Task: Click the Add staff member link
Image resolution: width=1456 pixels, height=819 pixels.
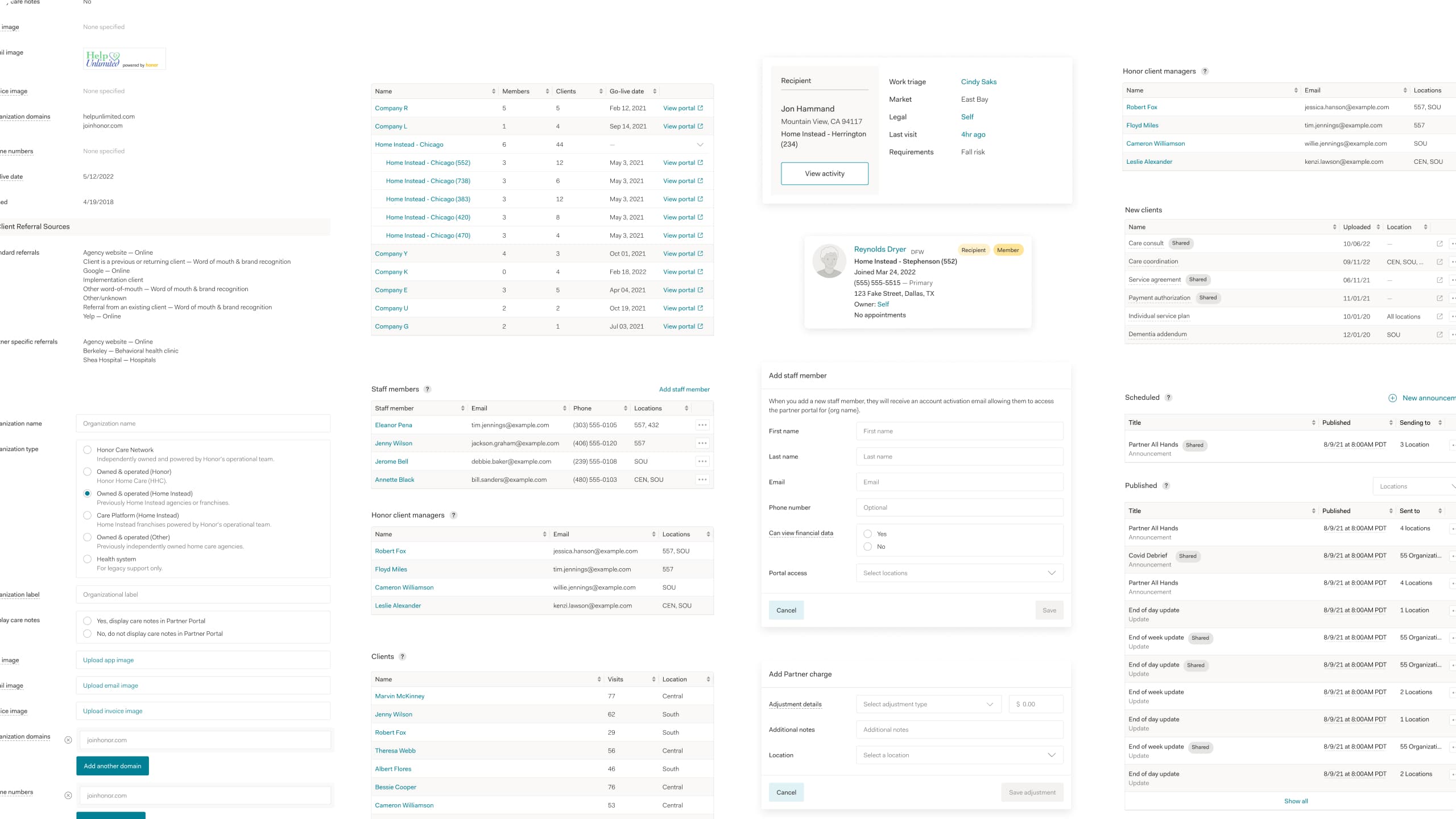Action: tap(684, 389)
